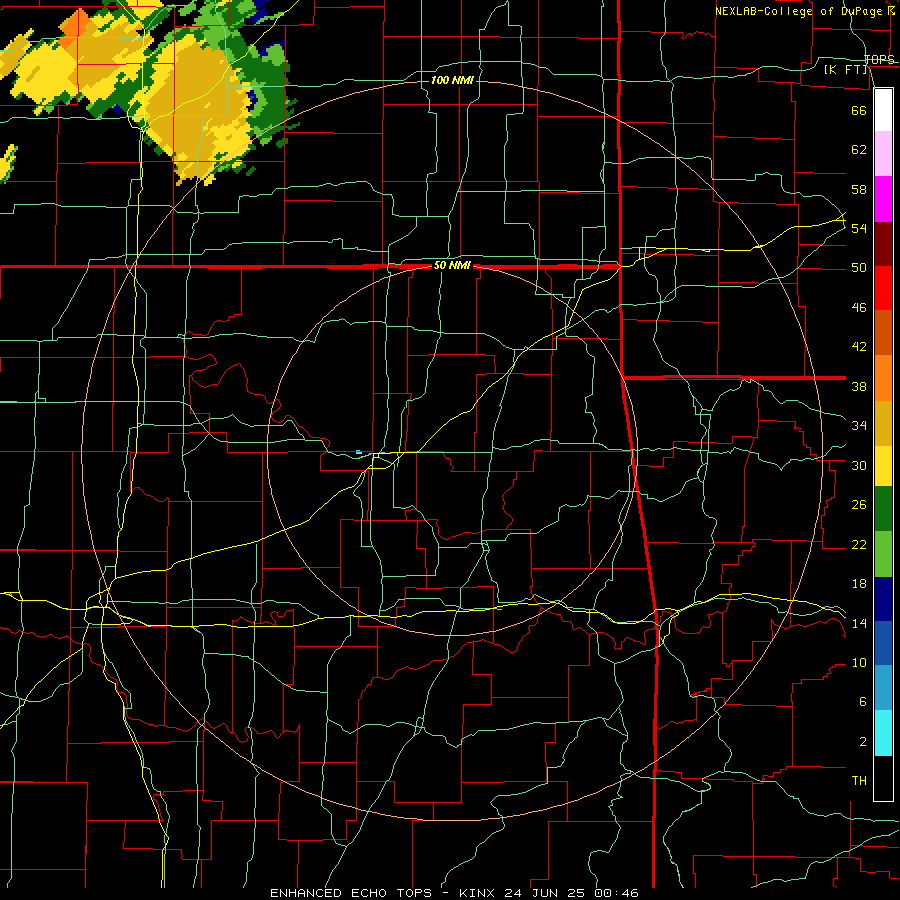Click the 38 legend value label
This screenshot has width=900, height=900.
tap(859, 386)
